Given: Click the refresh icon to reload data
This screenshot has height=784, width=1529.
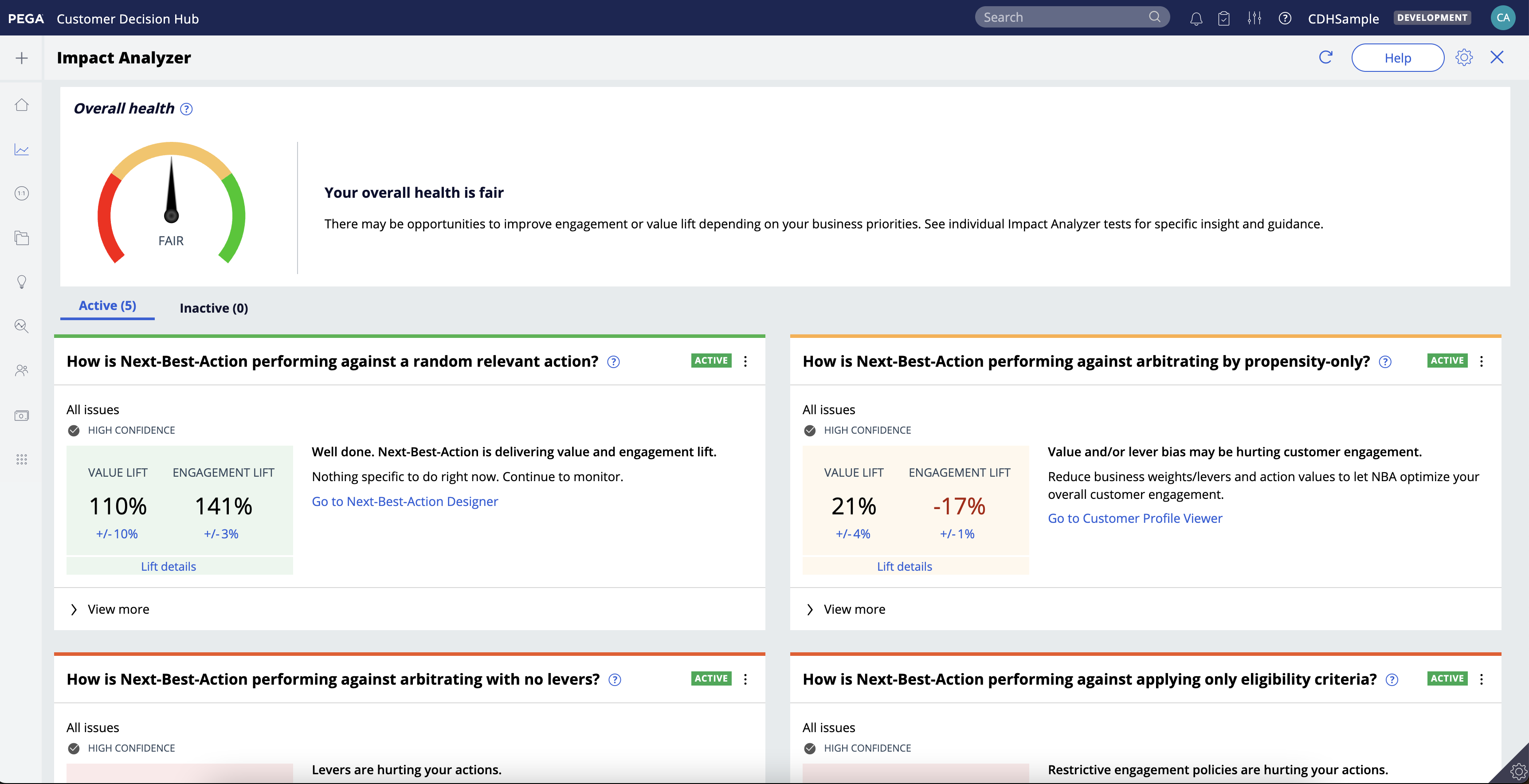Looking at the screenshot, I should (x=1325, y=57).
